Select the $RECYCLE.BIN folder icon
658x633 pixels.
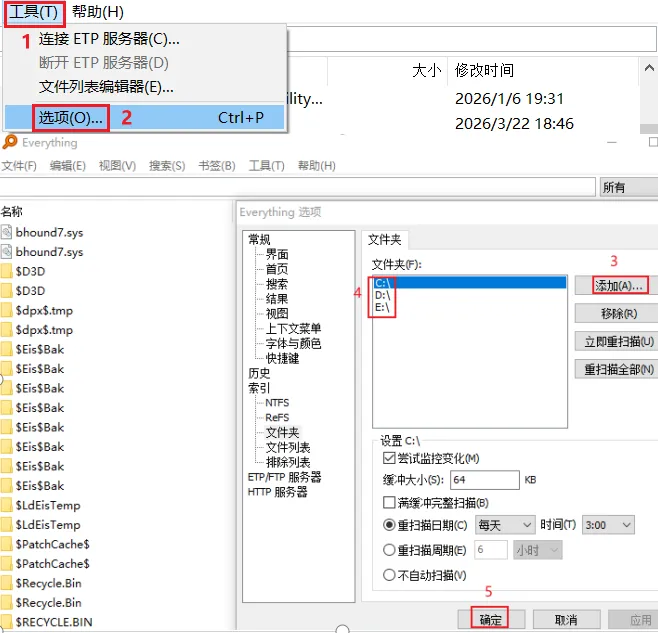[x=6, y=622]
